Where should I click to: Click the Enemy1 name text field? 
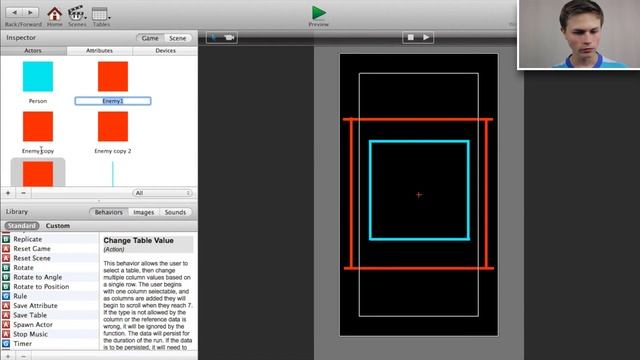tap(113, 101)
